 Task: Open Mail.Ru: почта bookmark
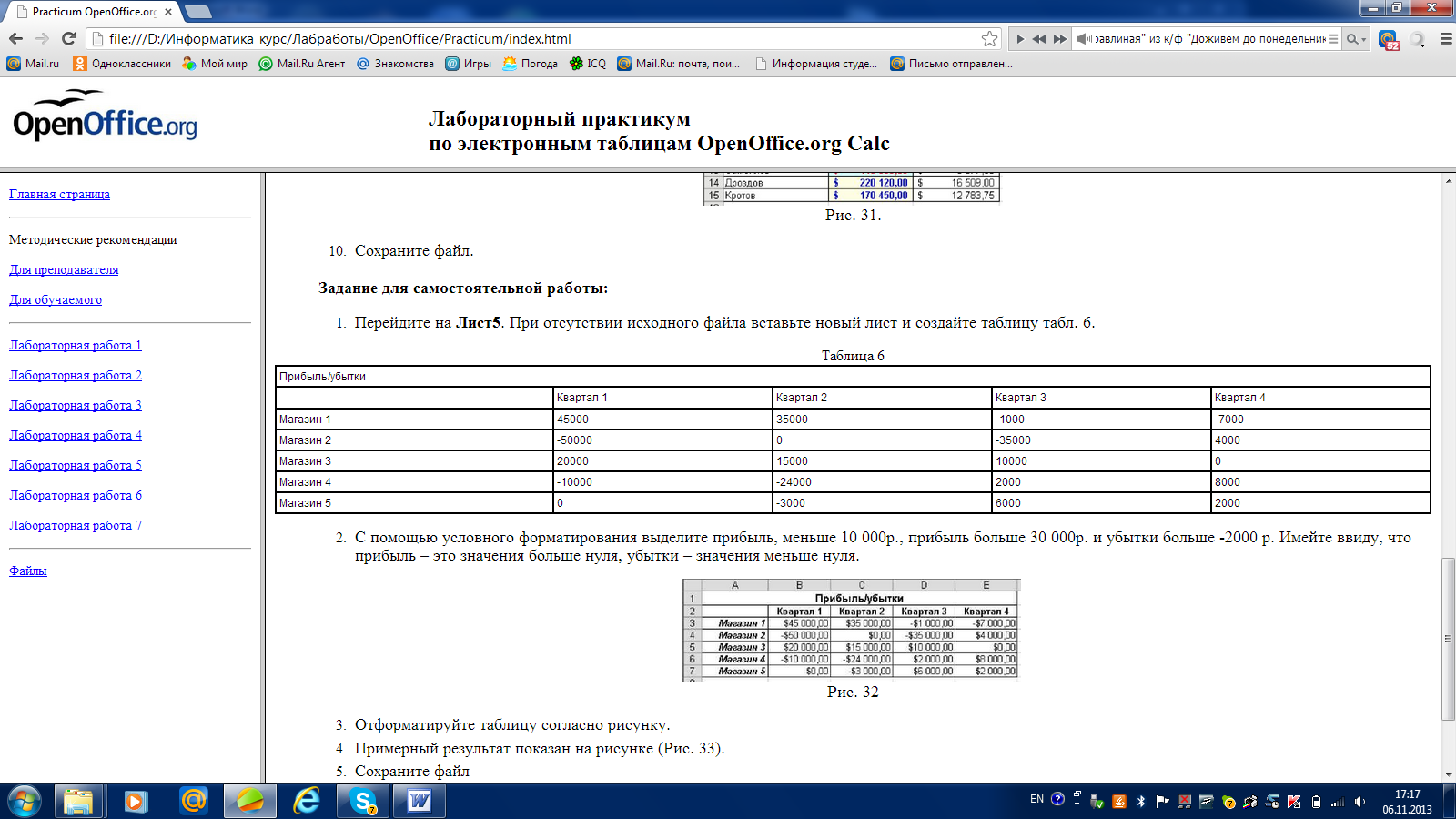coord(678,64)
